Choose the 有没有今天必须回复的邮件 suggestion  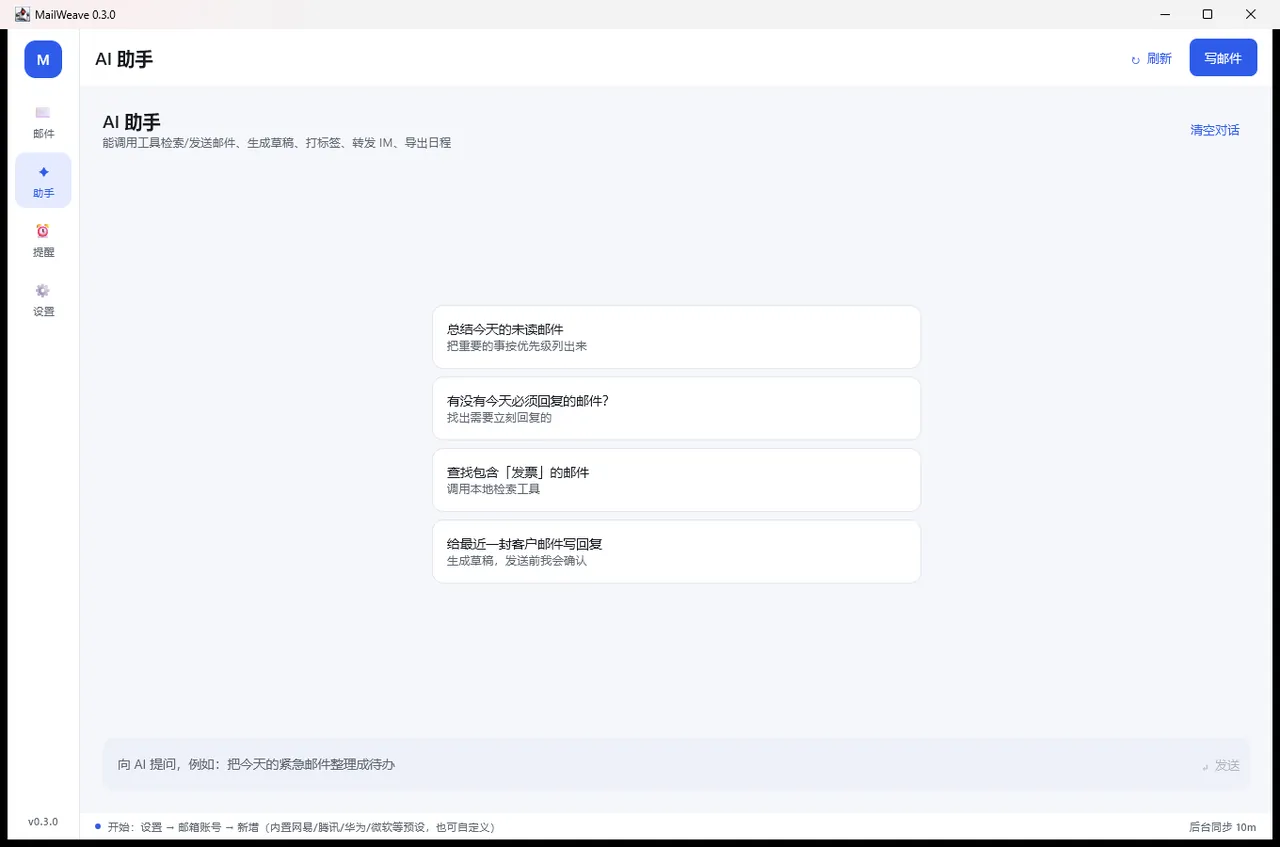pyautogui.click(x=676, y=408)
